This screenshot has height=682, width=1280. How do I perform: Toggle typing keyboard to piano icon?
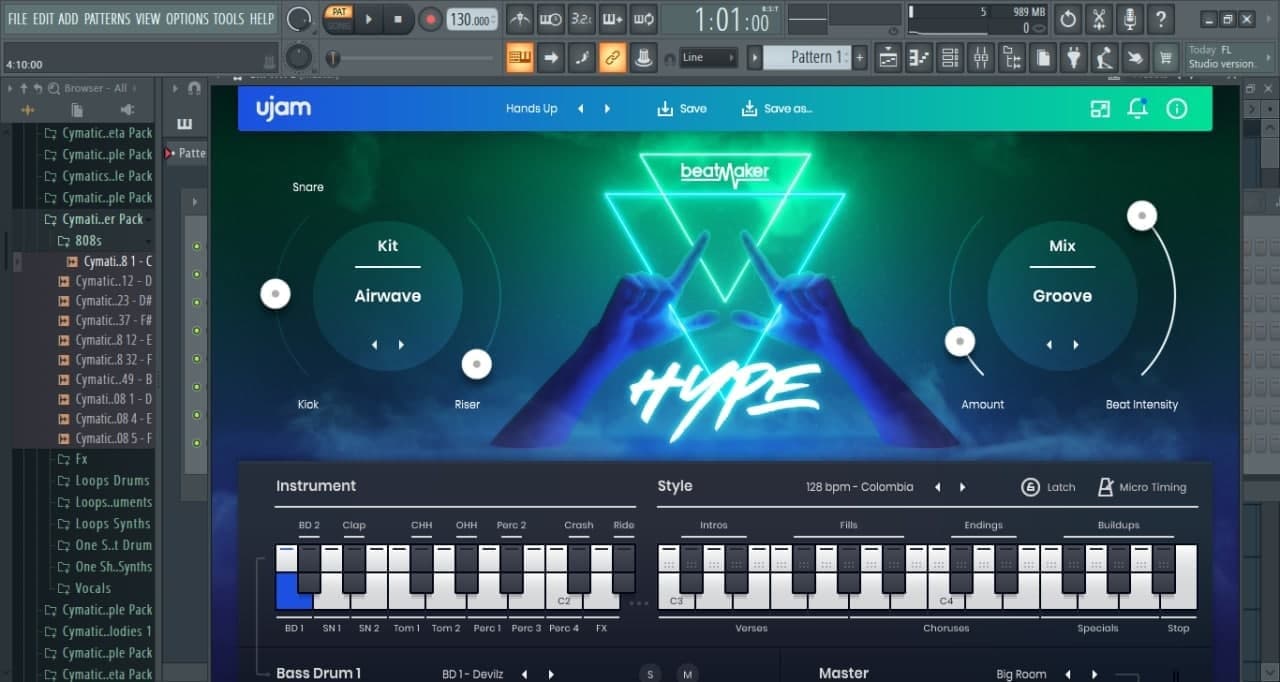pos(519,57)
